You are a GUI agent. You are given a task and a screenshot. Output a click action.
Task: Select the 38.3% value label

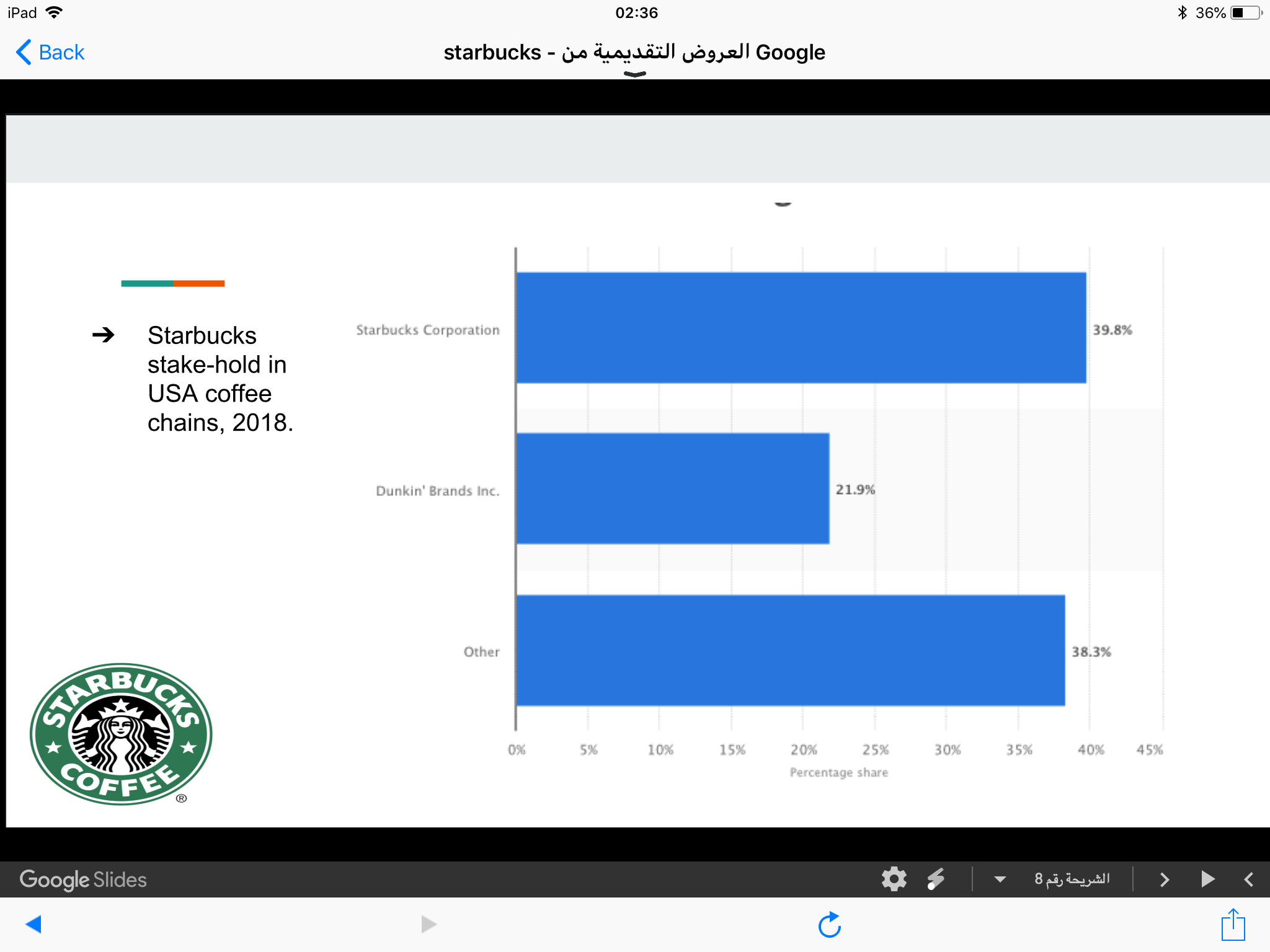coord(1091,651)
